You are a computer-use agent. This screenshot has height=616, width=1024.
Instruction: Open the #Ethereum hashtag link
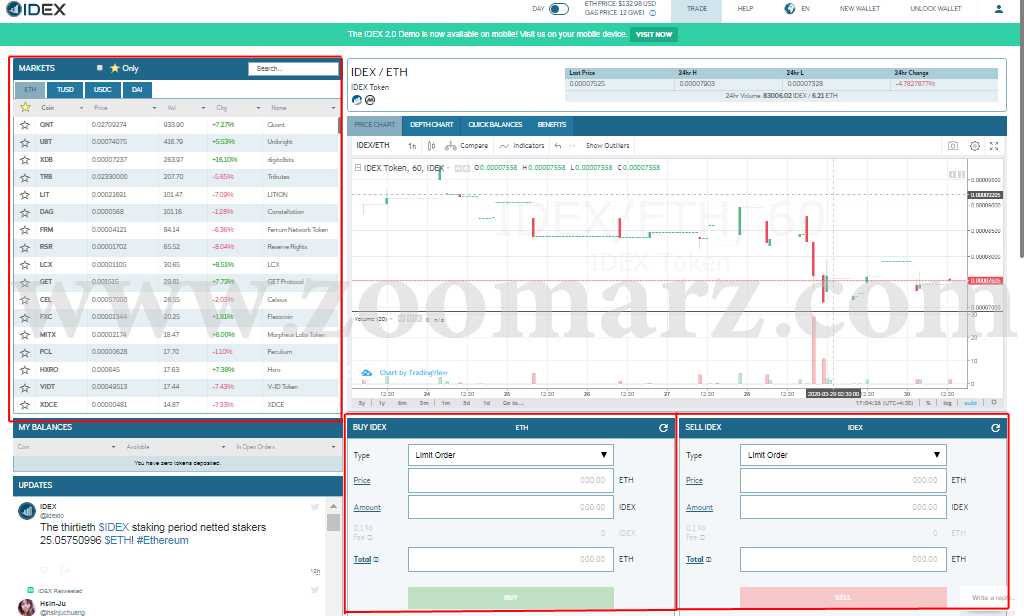point(163,541)
